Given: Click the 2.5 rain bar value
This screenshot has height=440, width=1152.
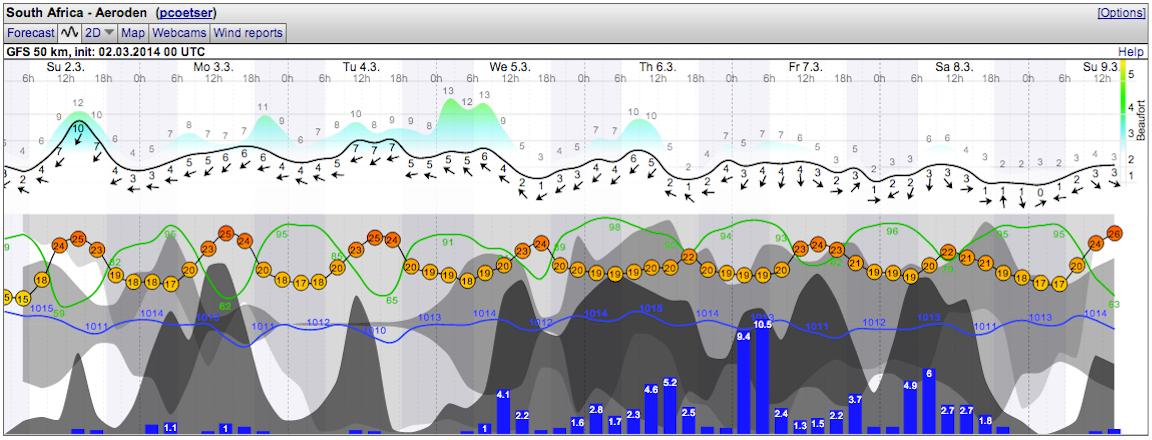Looking at the screenshot, I should click(688, 413).
